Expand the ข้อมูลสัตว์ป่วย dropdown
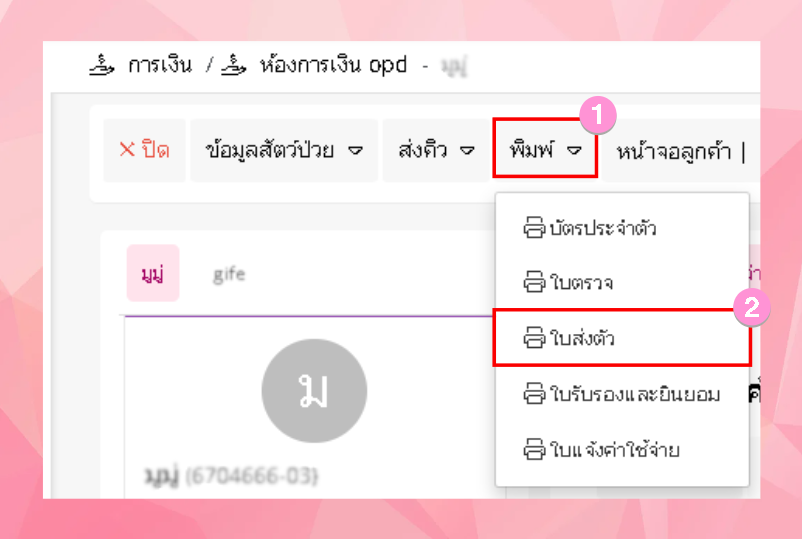The image size is (802, 539). click(284, 150)
